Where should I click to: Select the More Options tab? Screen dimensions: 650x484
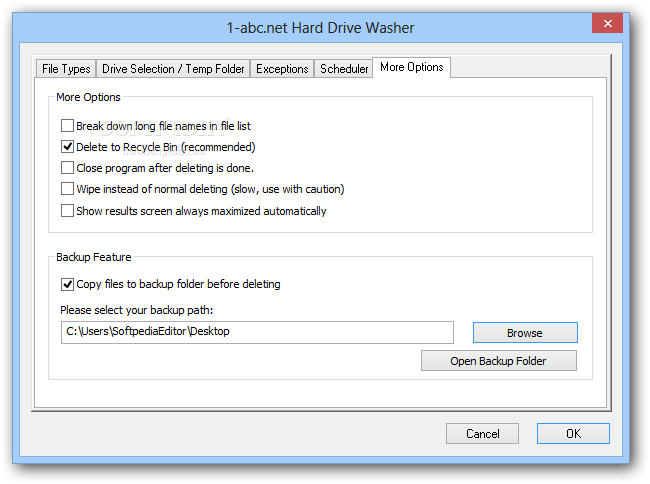tap(412, 67)
